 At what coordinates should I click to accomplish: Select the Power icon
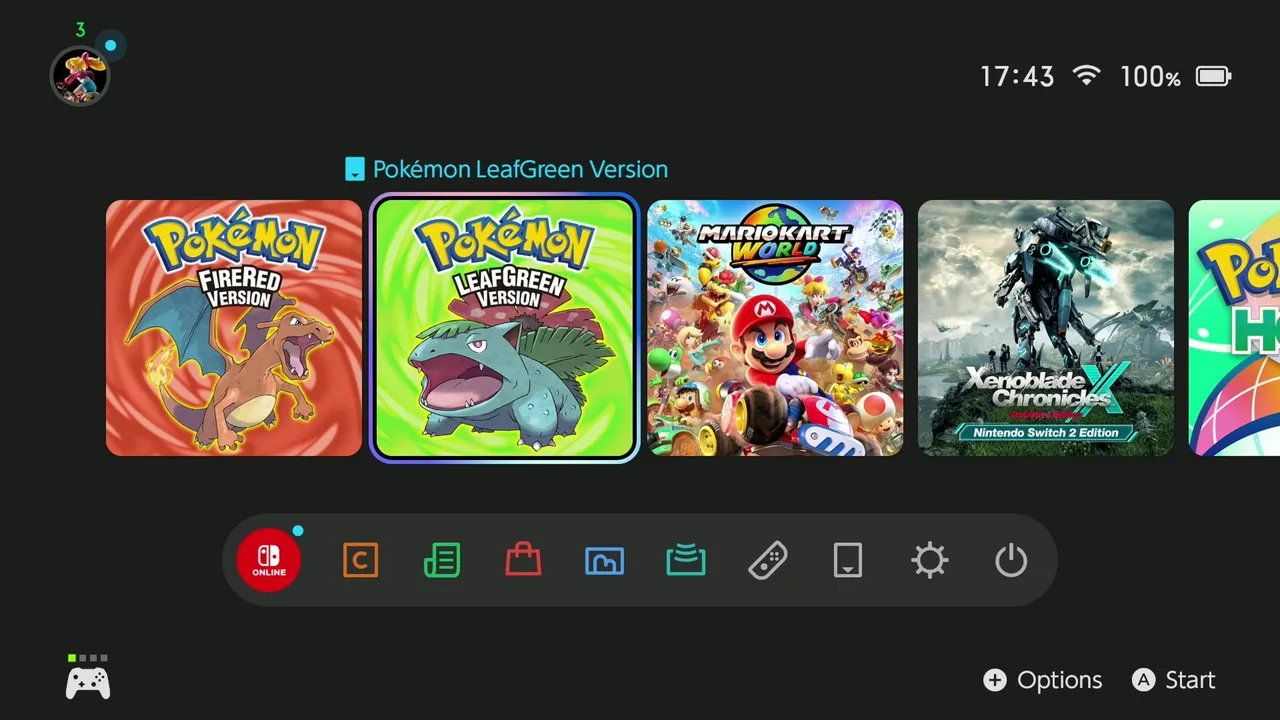(x=1011, y=560)
